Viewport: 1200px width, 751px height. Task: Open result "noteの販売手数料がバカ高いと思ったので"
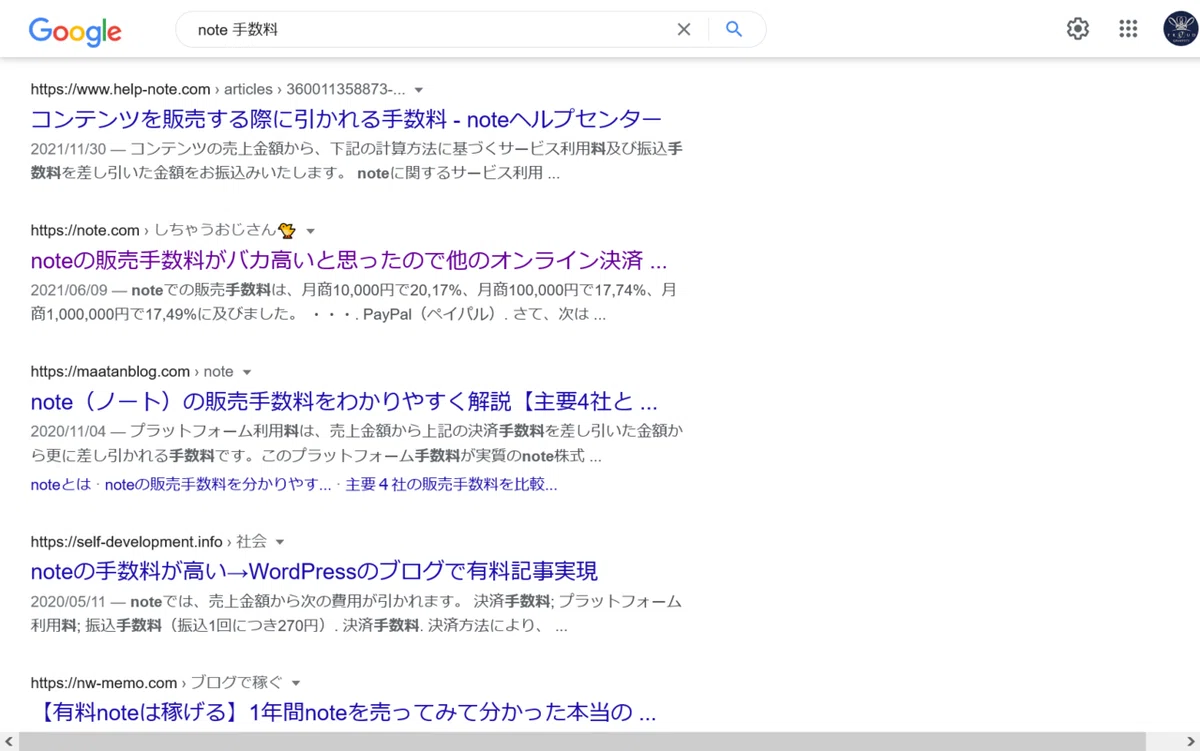(349, 261)
